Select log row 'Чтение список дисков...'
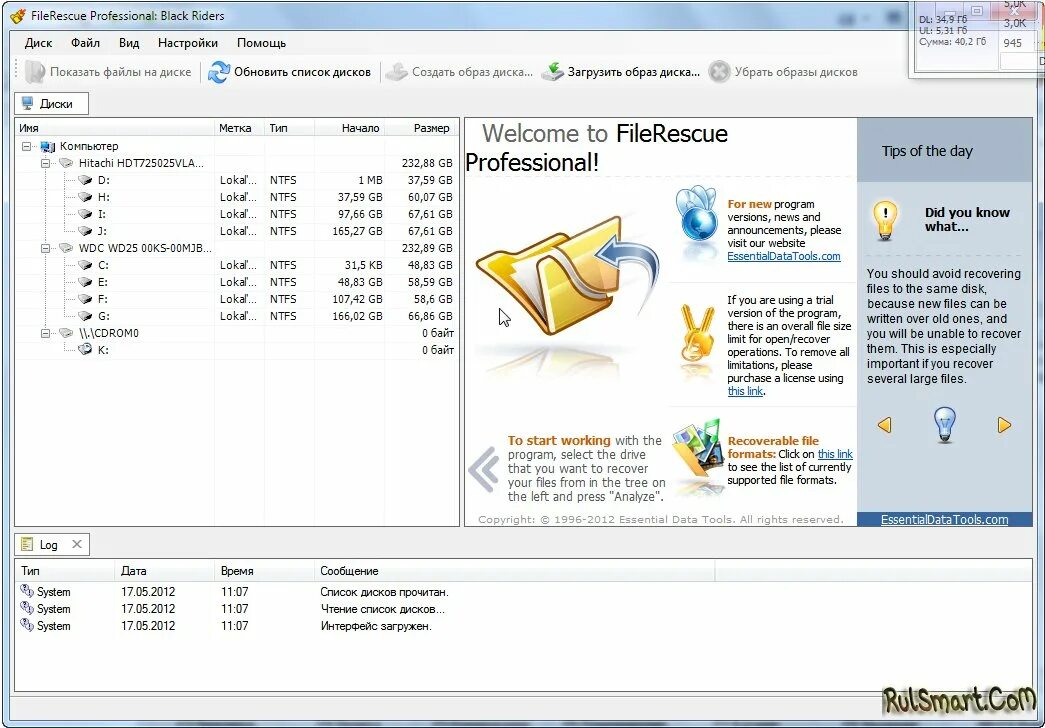 [523, 609]
